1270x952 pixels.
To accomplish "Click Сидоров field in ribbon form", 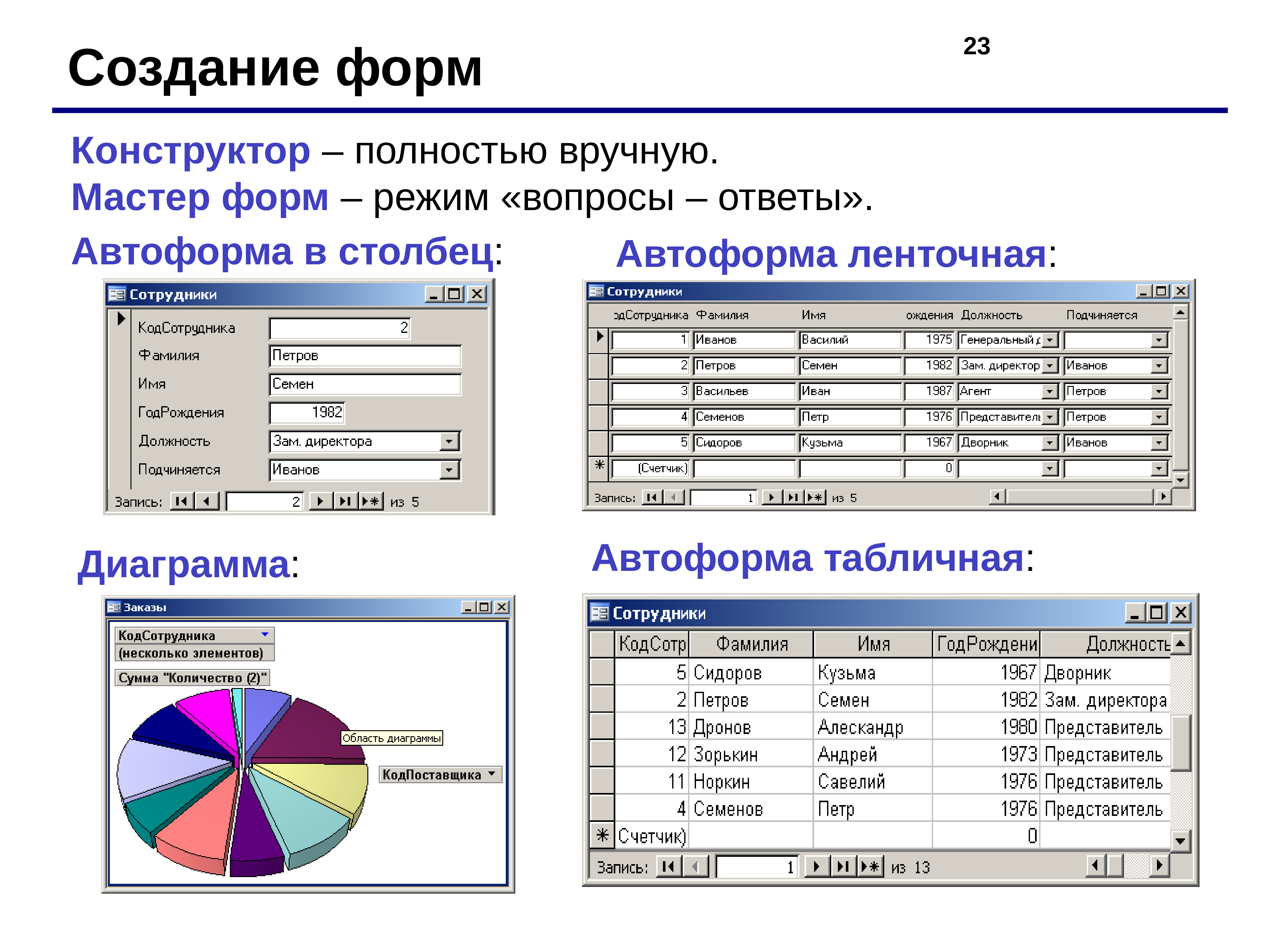I will click(x=744, y=442).
